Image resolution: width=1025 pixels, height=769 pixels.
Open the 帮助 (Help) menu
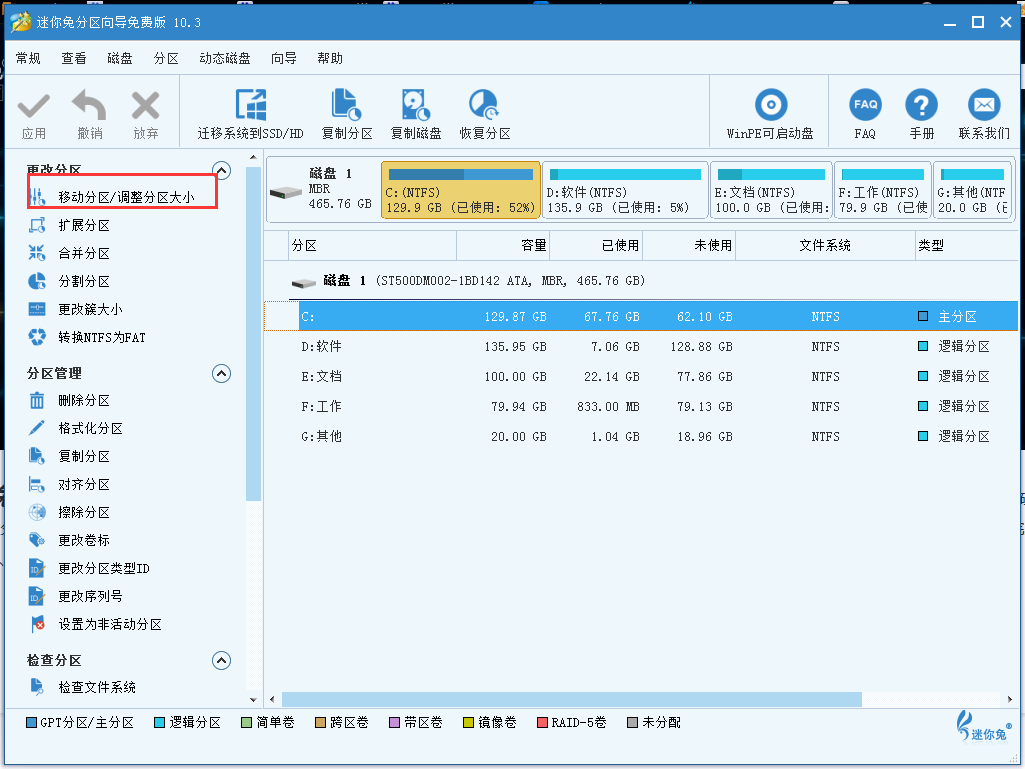click(330, 58)
